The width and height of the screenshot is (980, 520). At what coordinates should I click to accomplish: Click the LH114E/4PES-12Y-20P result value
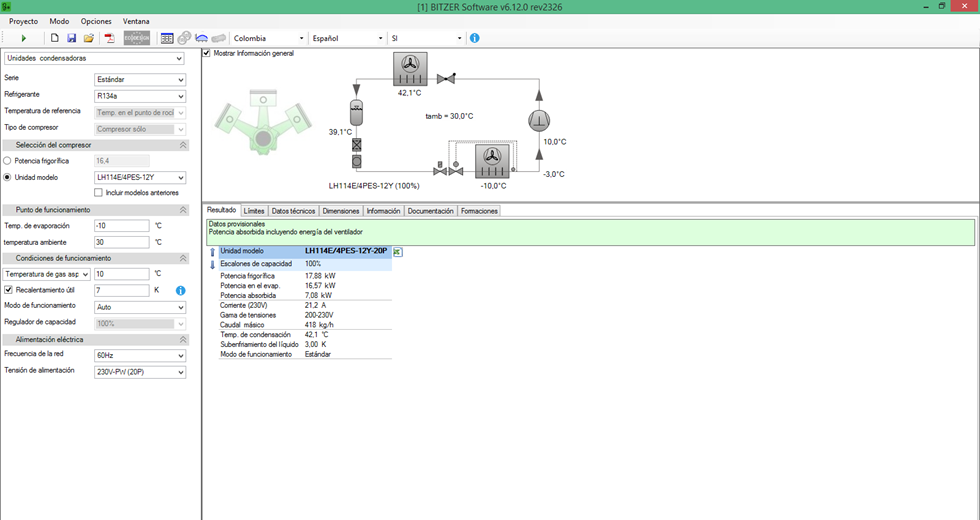click(346, 251)
